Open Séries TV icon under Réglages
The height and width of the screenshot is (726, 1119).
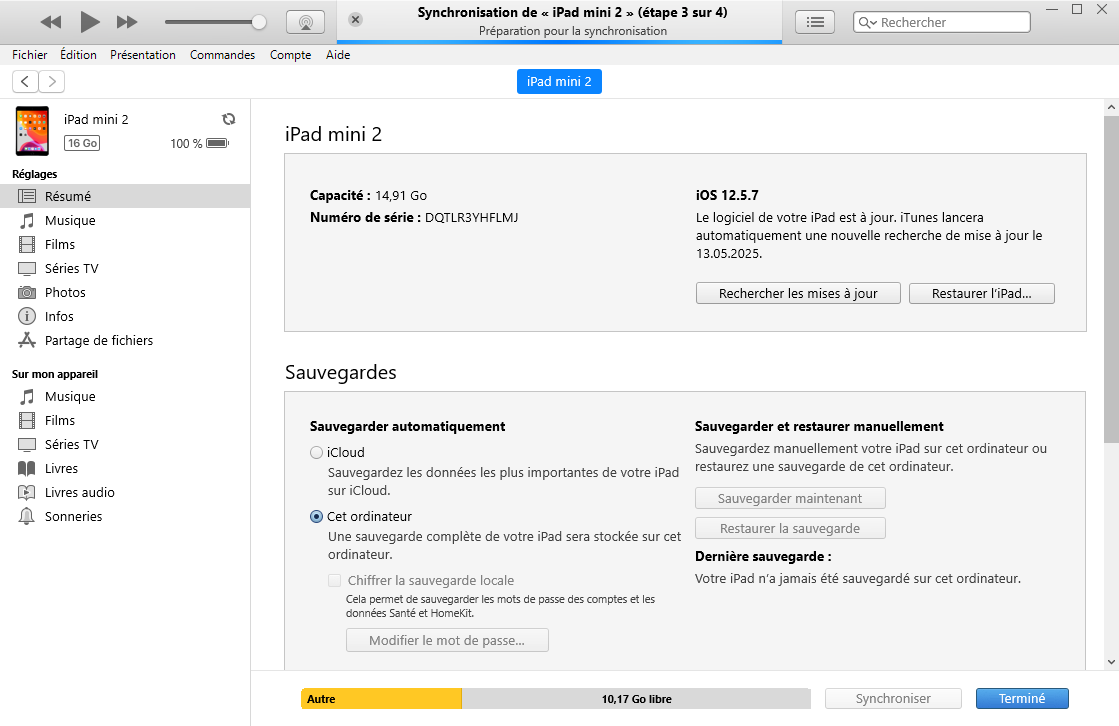coord(26,268)
